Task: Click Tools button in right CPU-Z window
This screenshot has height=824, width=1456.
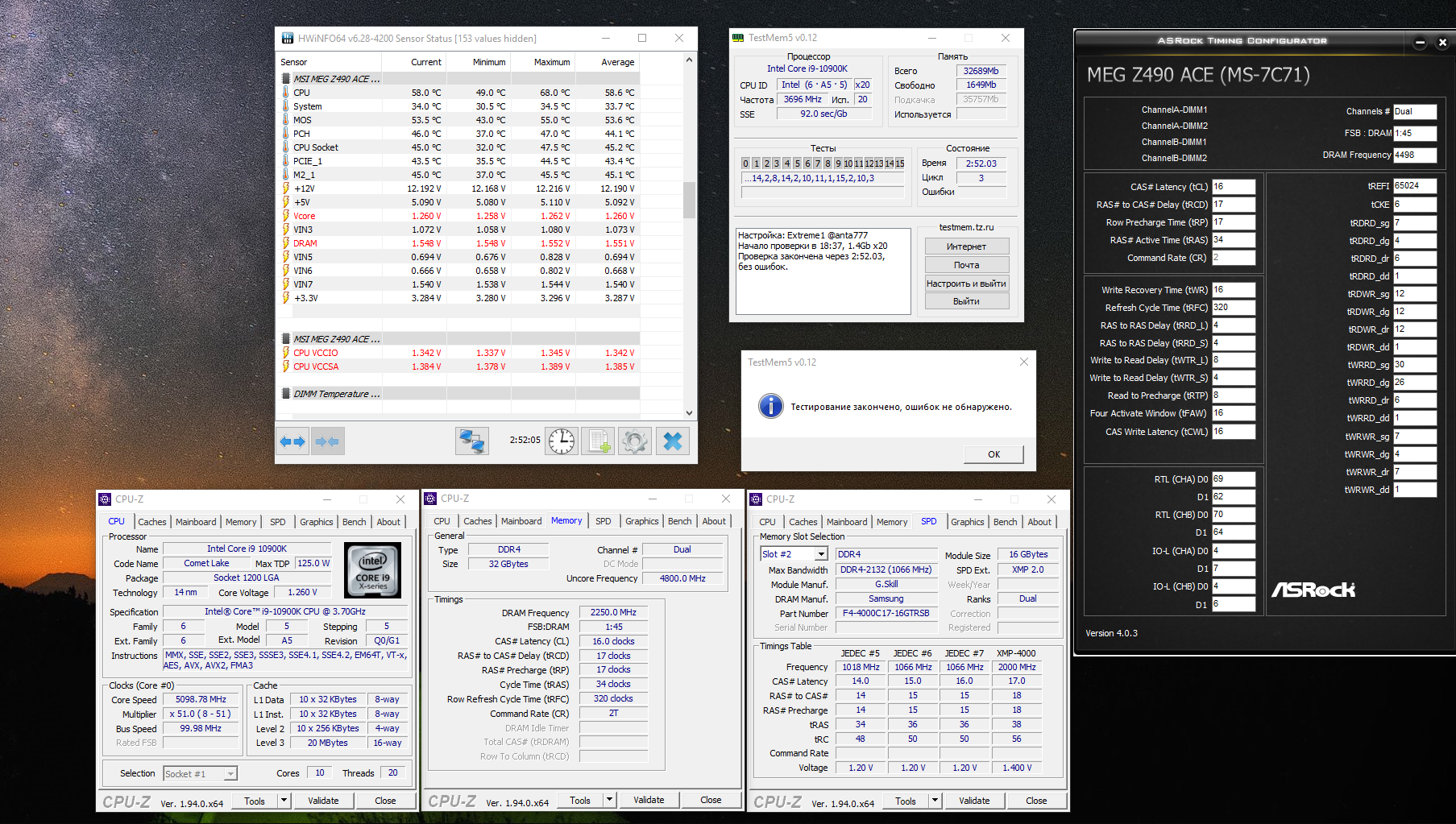Action: point(906,801)
